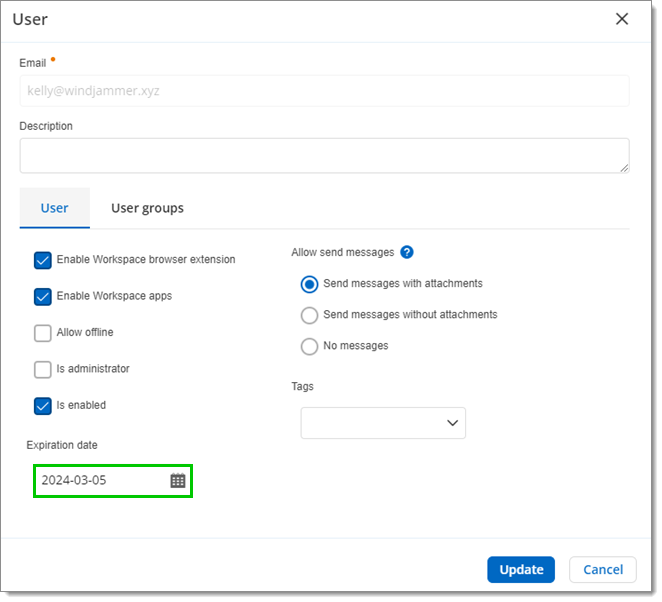This screenshot has height=602, width=662.
Task: Check the Is administrator box
Action: pyautogui.click(x=43, y=370)
